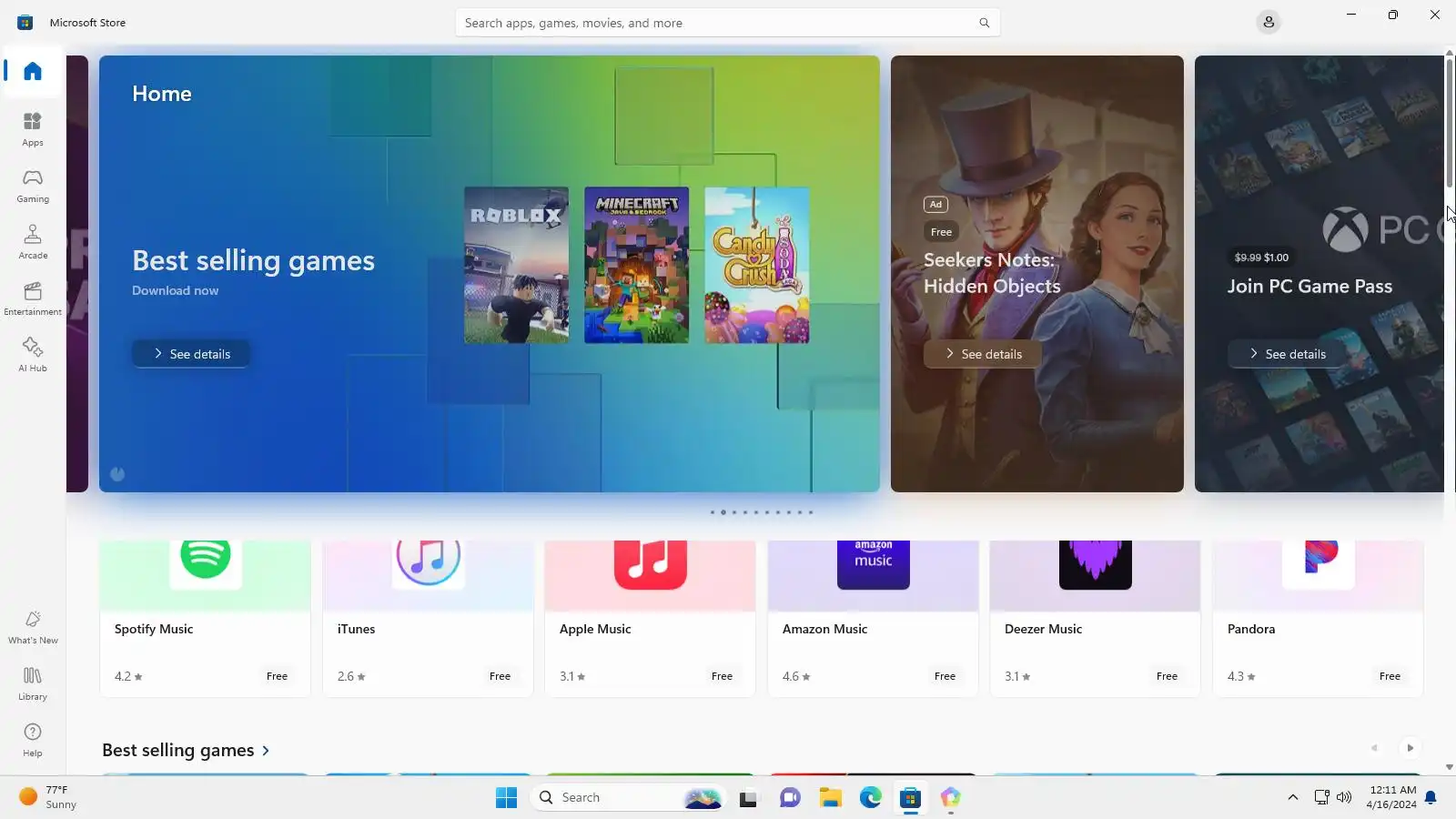
Task: Click the Microsoft Store scrollbar down arrow
Action: [1450, 768]
